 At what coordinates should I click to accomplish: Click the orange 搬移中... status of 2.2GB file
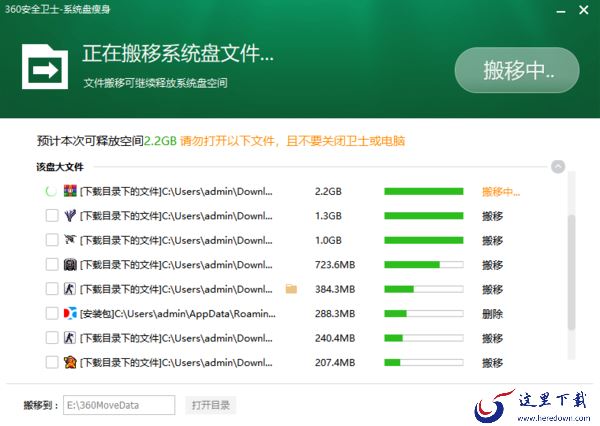pos(501,191)
